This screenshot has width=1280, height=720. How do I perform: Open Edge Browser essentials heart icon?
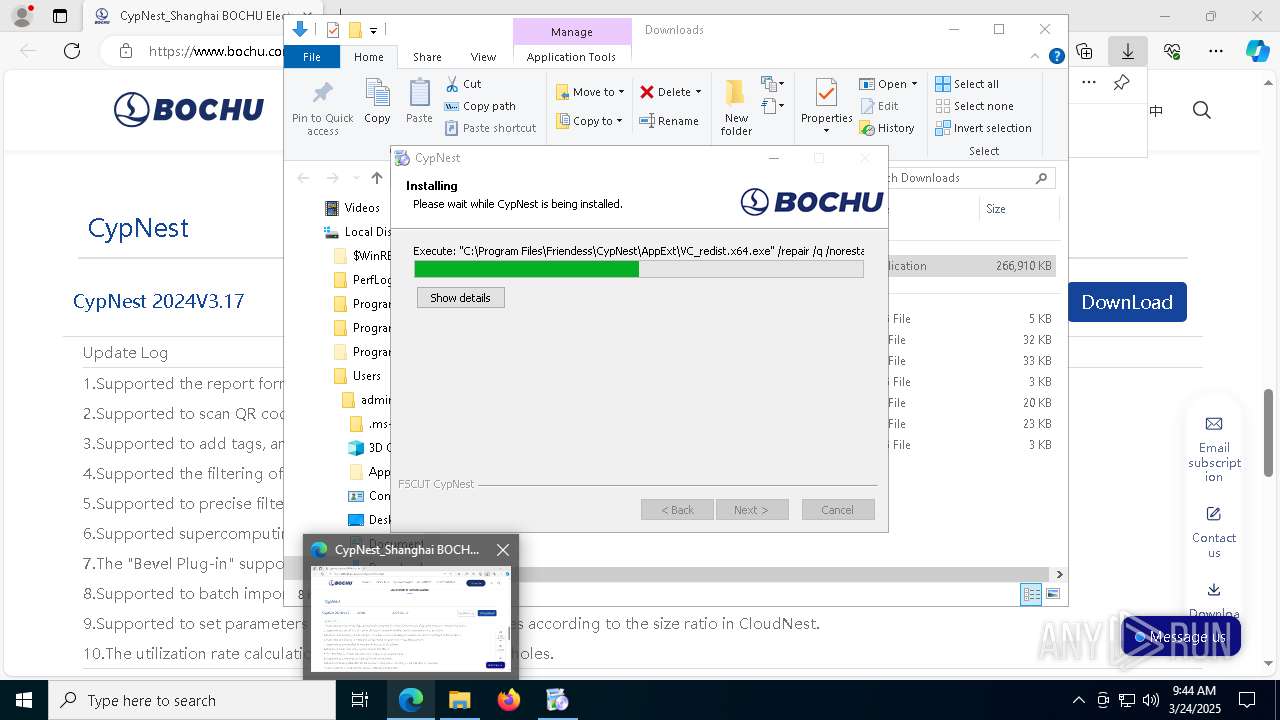pyautogui.click(x=1171, y=51)
